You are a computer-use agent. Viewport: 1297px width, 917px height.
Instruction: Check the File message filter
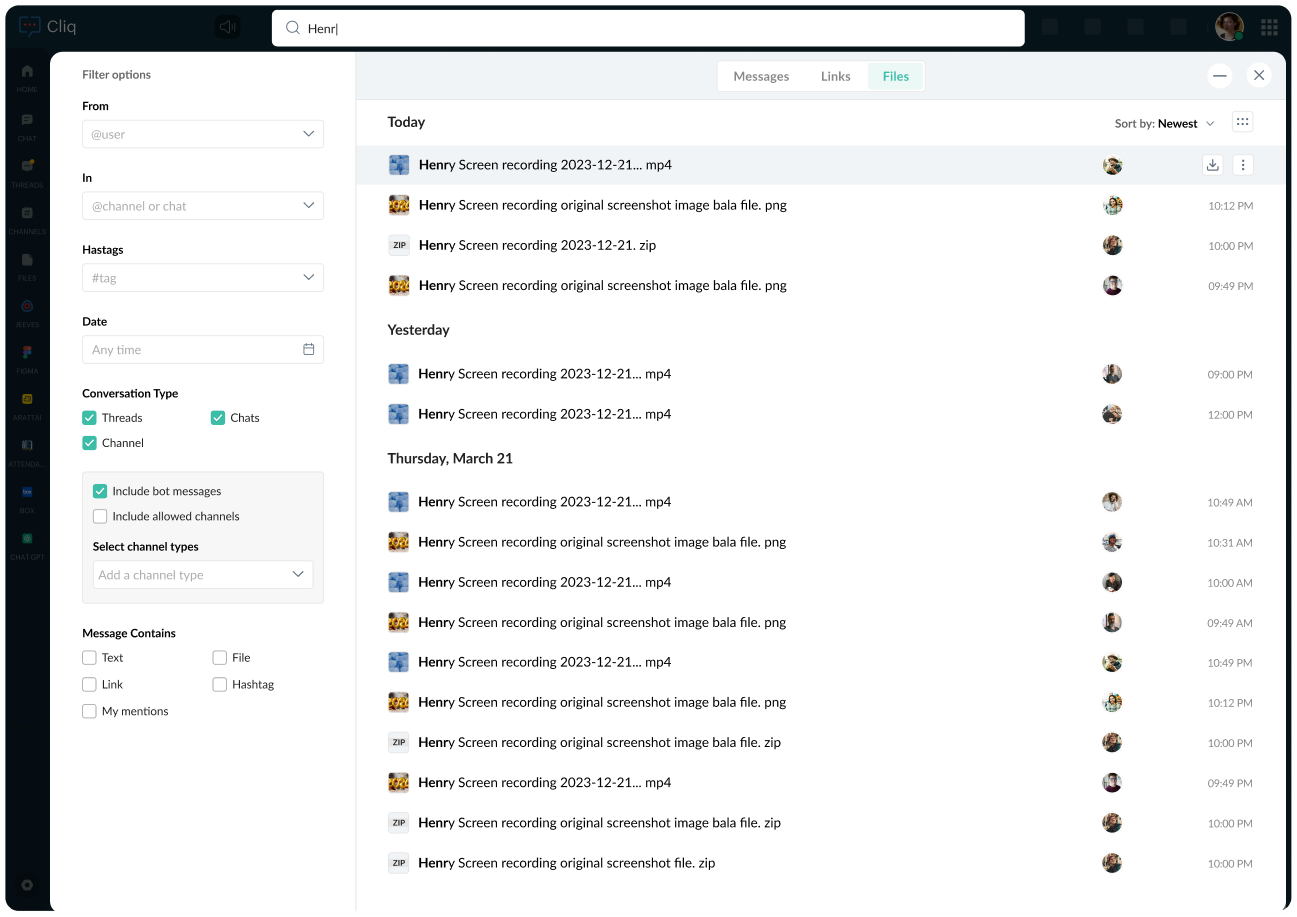[x=220, y=657]
